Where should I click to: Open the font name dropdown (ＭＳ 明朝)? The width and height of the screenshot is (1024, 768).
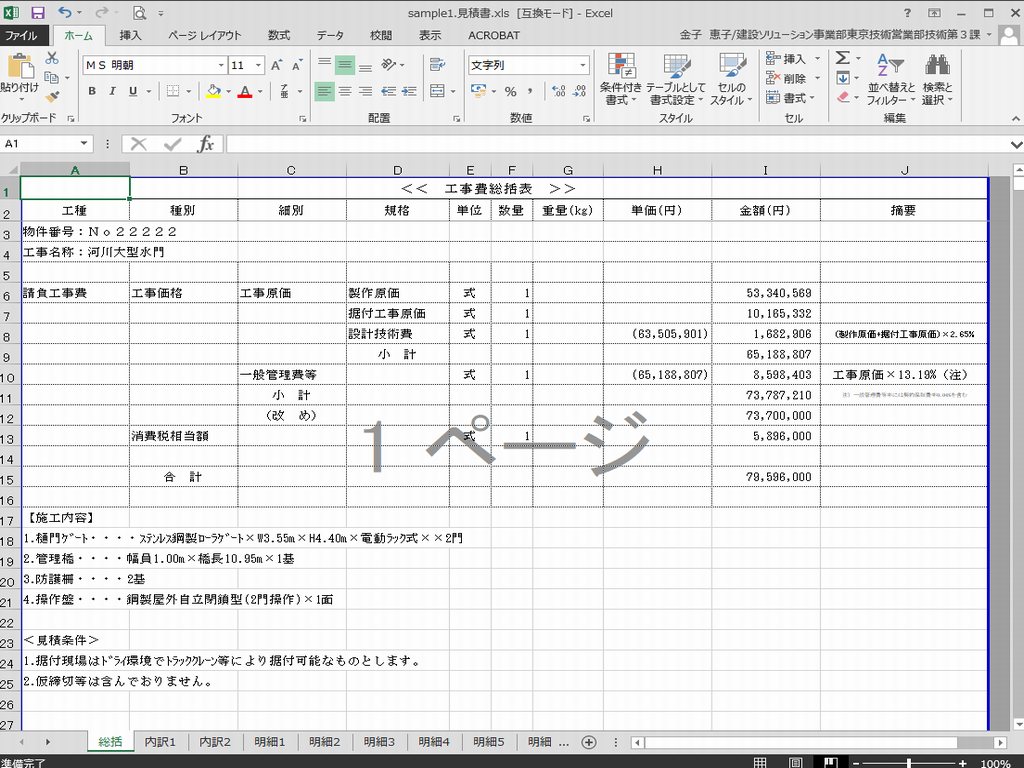221,65
